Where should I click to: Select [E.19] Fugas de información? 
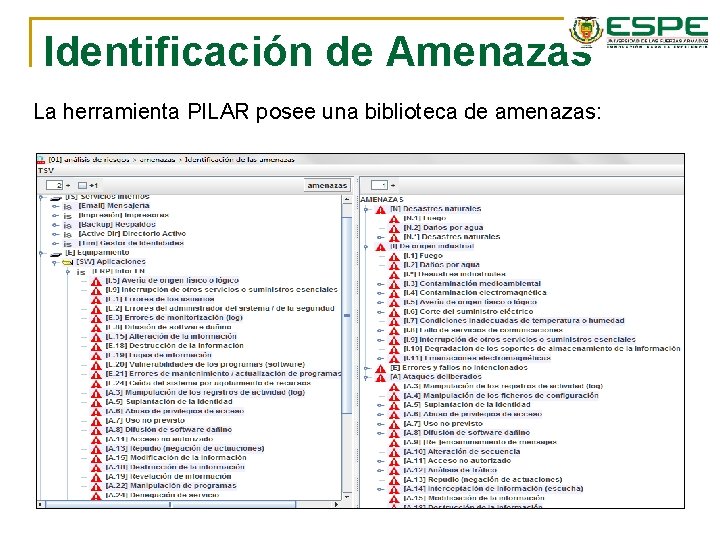coord(158,355)
